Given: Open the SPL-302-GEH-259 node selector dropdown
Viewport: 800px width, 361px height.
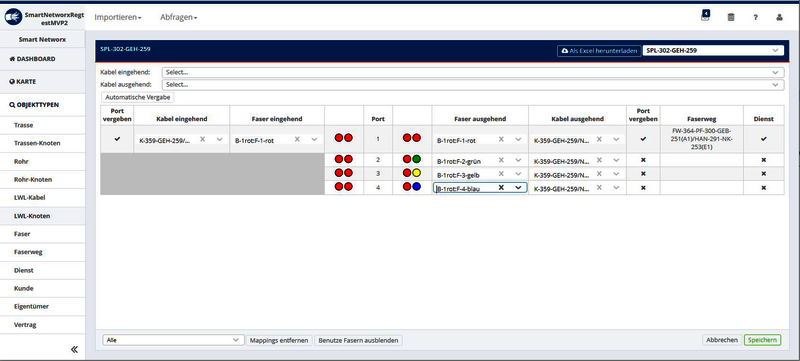Looking at the screenshot, I should 713,50.
